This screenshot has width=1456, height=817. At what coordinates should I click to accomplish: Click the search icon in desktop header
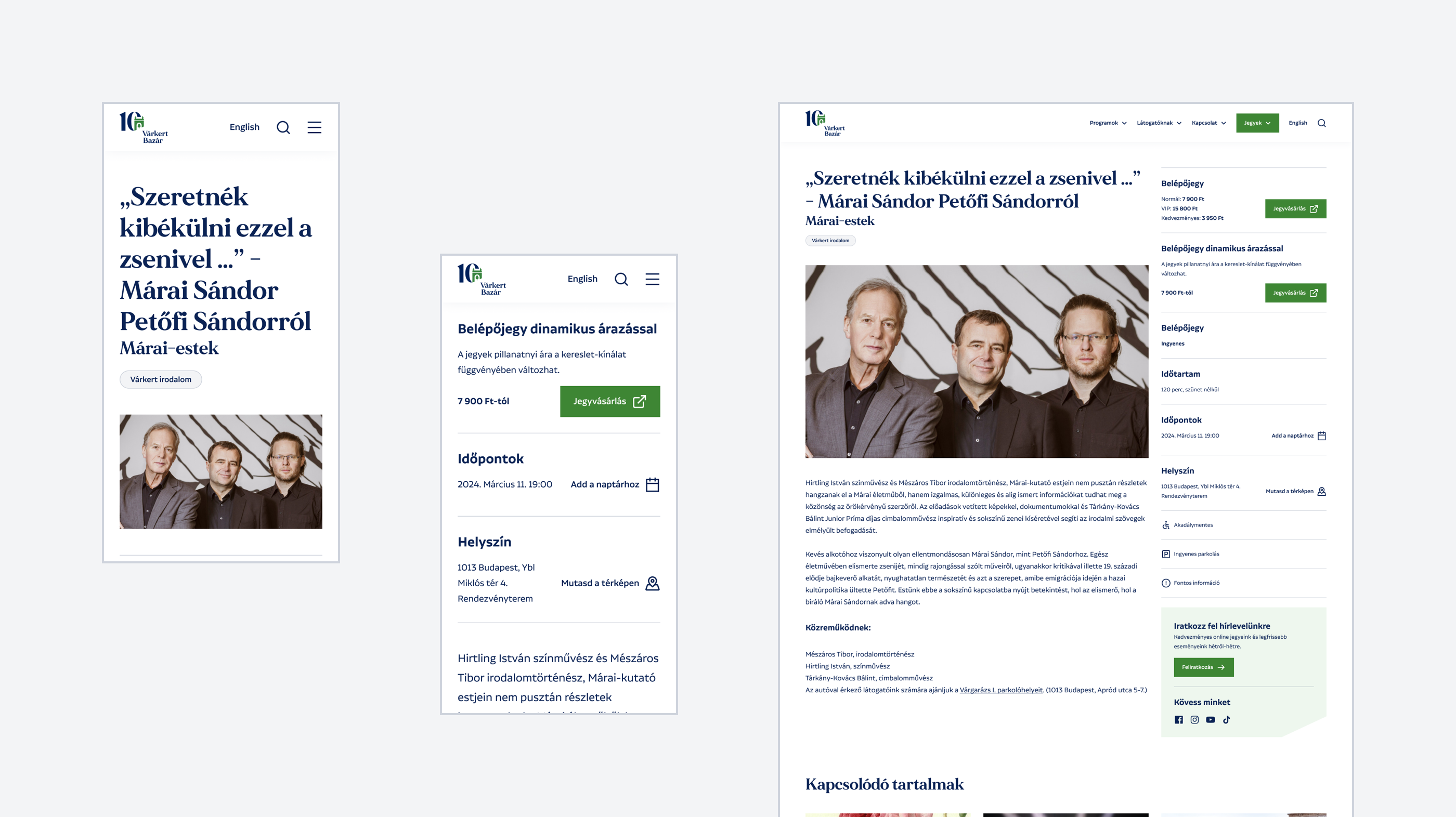[x=1321, y=123]
